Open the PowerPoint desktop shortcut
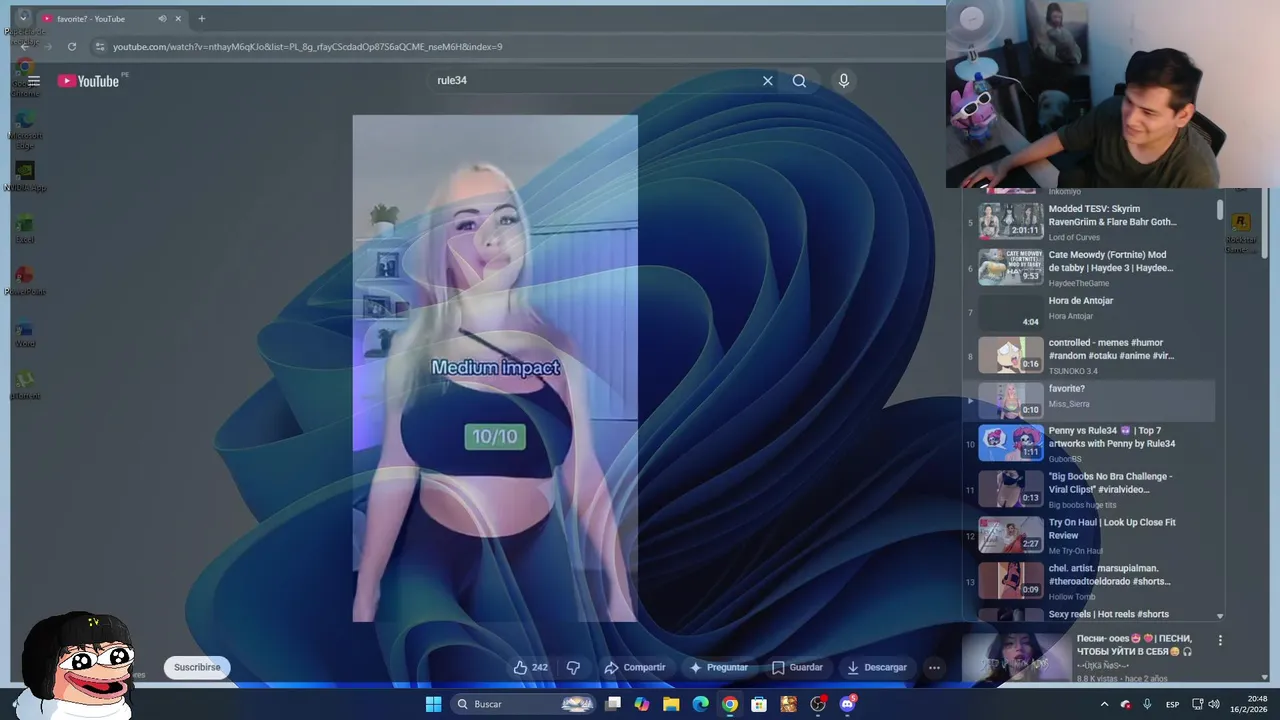Viewport: 1280px width, 720px height. (25, 280)
